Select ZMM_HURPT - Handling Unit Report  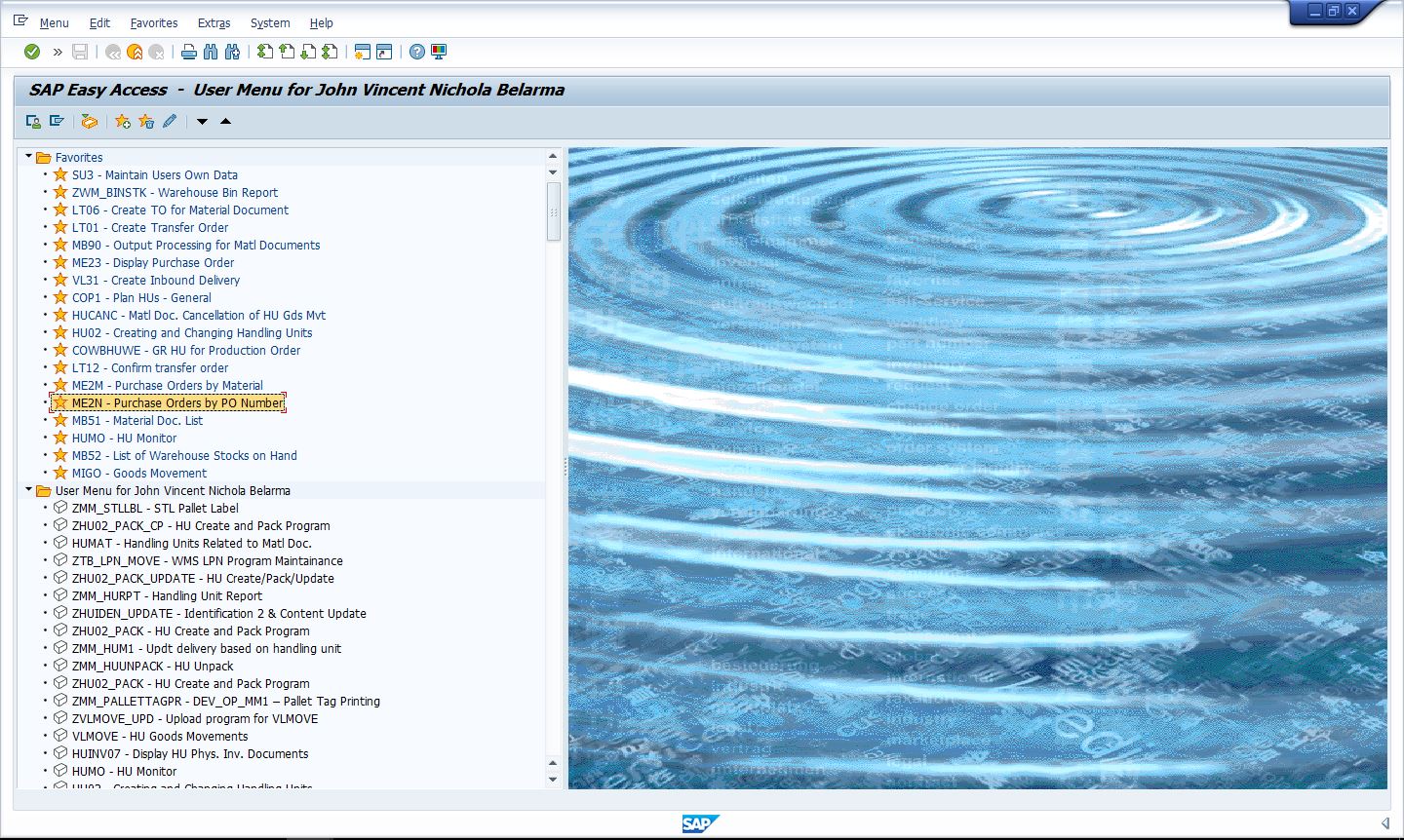[x=167, y=596]
